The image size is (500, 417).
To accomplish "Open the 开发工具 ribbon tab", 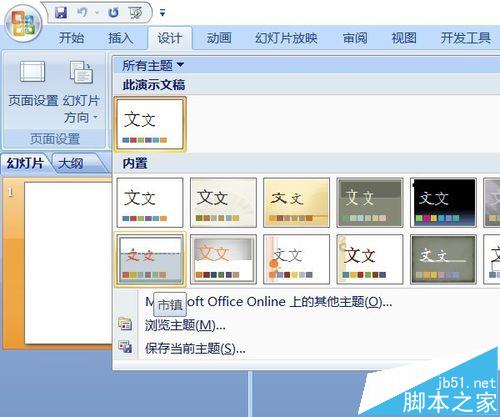I will point(466,38).
